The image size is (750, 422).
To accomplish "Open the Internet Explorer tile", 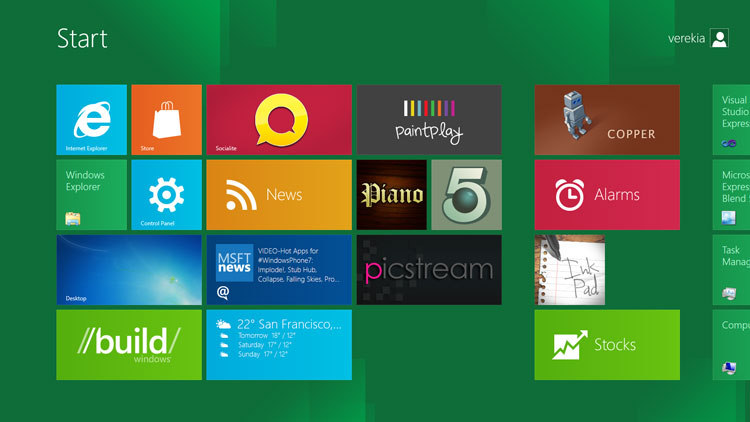I will click(91, 120).
